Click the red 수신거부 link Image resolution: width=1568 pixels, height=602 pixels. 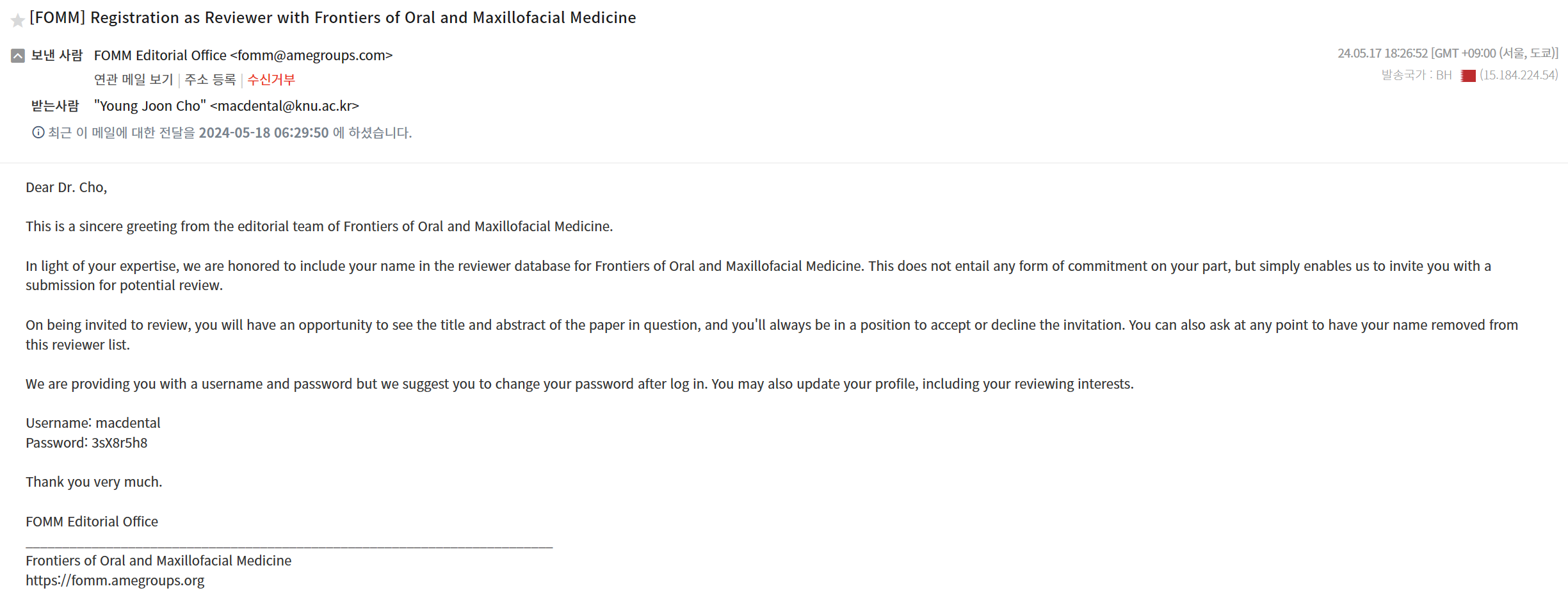271,79
